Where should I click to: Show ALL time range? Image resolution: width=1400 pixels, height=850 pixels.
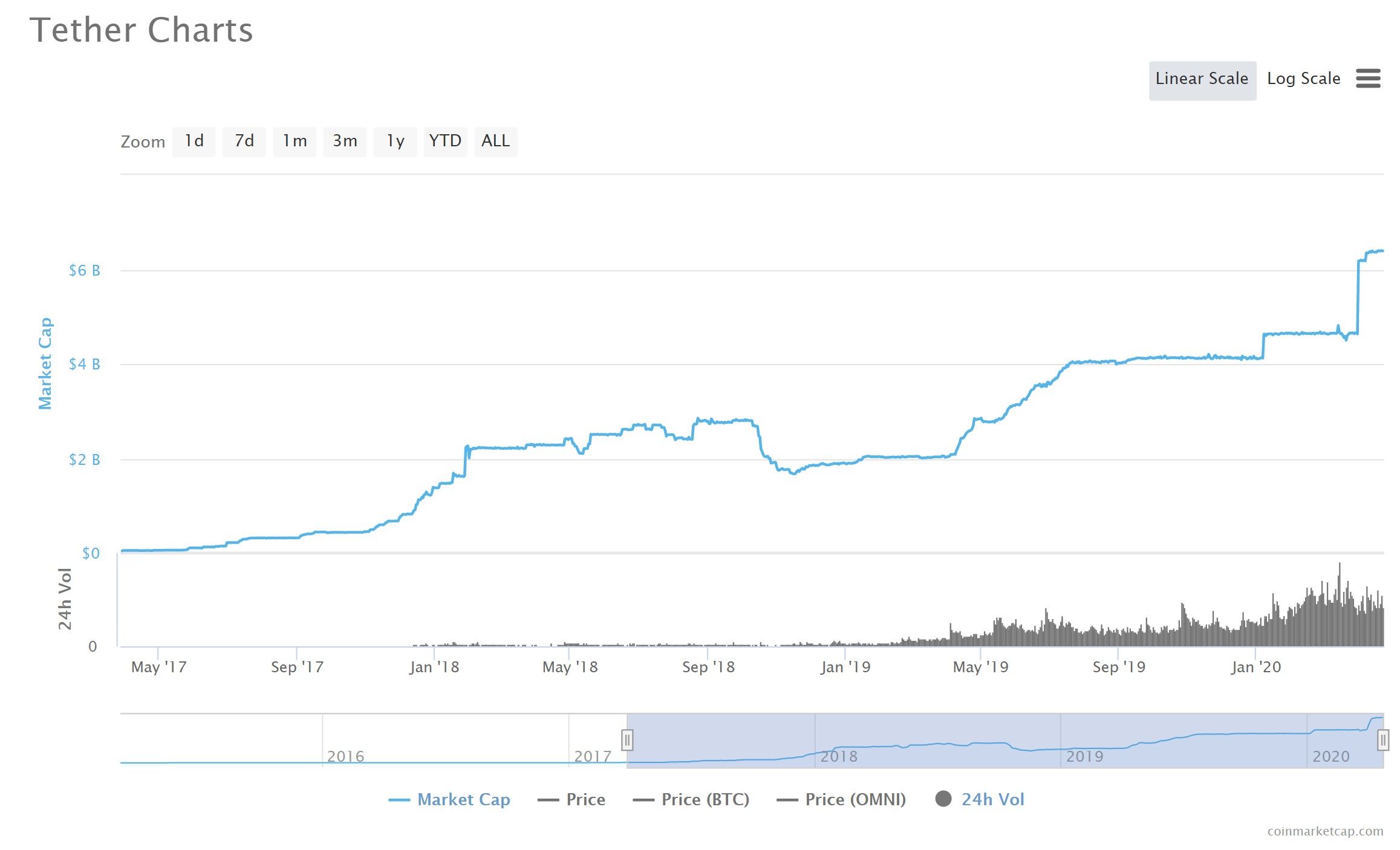495,141
